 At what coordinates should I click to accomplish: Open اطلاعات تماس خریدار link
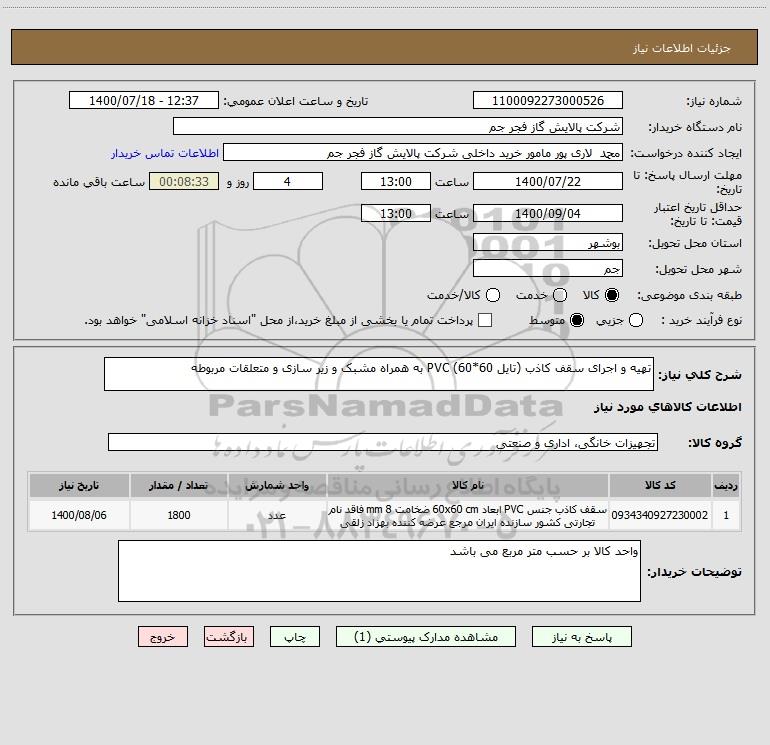(165, 153)
